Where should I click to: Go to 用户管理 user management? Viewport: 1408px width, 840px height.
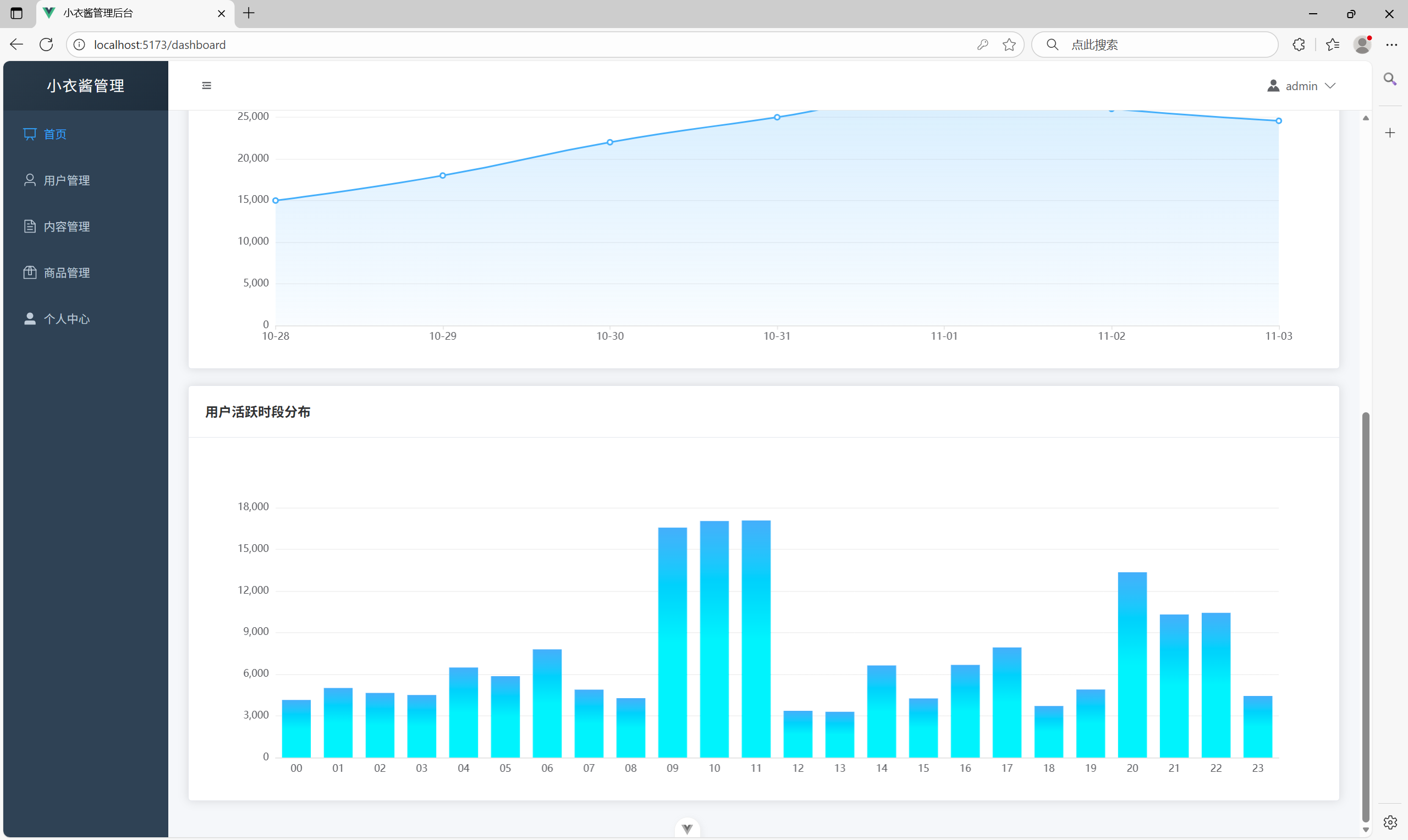click(66, 180)
